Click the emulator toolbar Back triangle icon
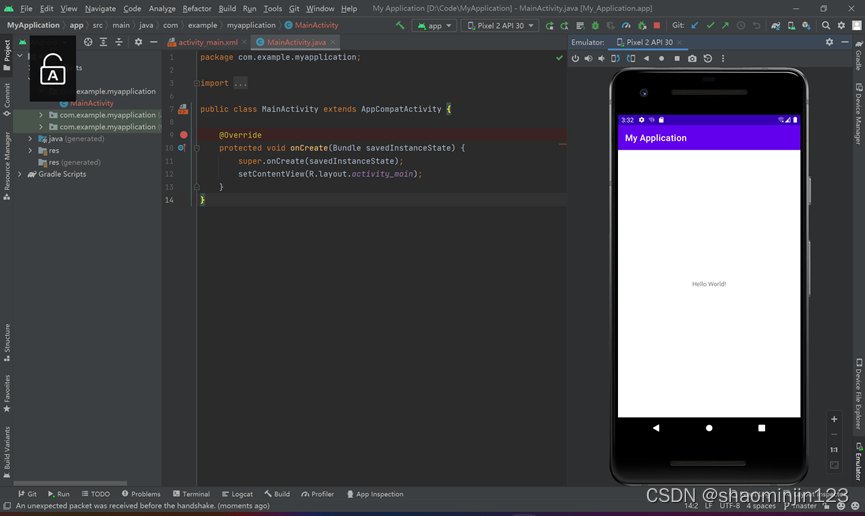 pyautogui.click(x=646, y=58)
